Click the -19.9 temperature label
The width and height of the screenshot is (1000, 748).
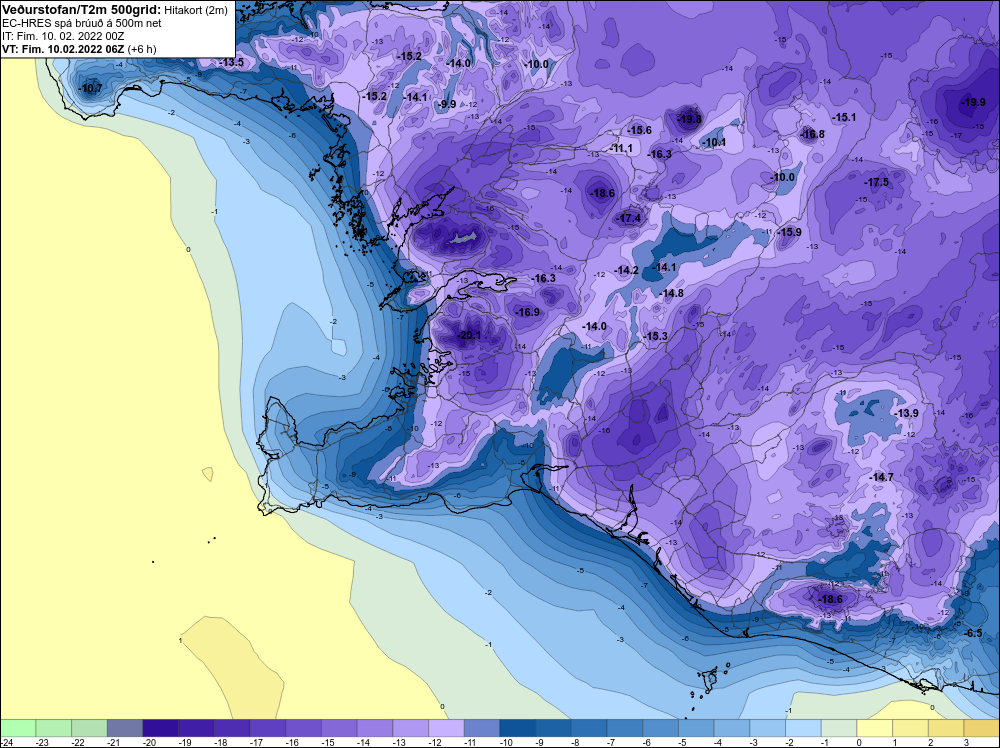pos(973,102)
